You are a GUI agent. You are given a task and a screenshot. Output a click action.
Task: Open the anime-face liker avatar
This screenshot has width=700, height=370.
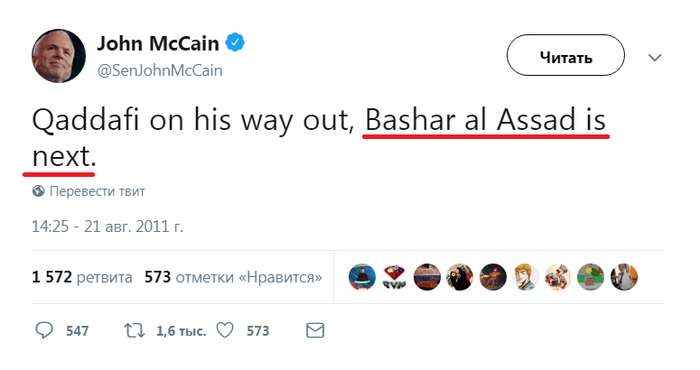(x=526, y=277)
